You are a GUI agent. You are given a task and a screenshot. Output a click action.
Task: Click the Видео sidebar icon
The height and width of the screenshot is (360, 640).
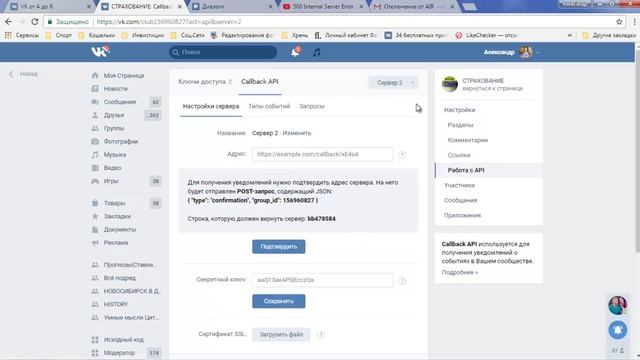pos(95,168)
